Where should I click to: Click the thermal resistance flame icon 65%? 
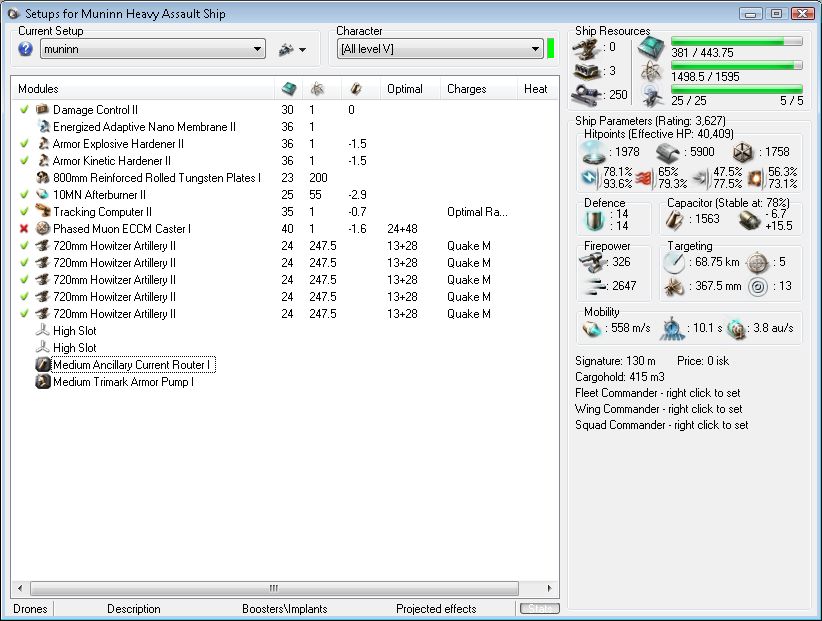[x=643, y=179]
